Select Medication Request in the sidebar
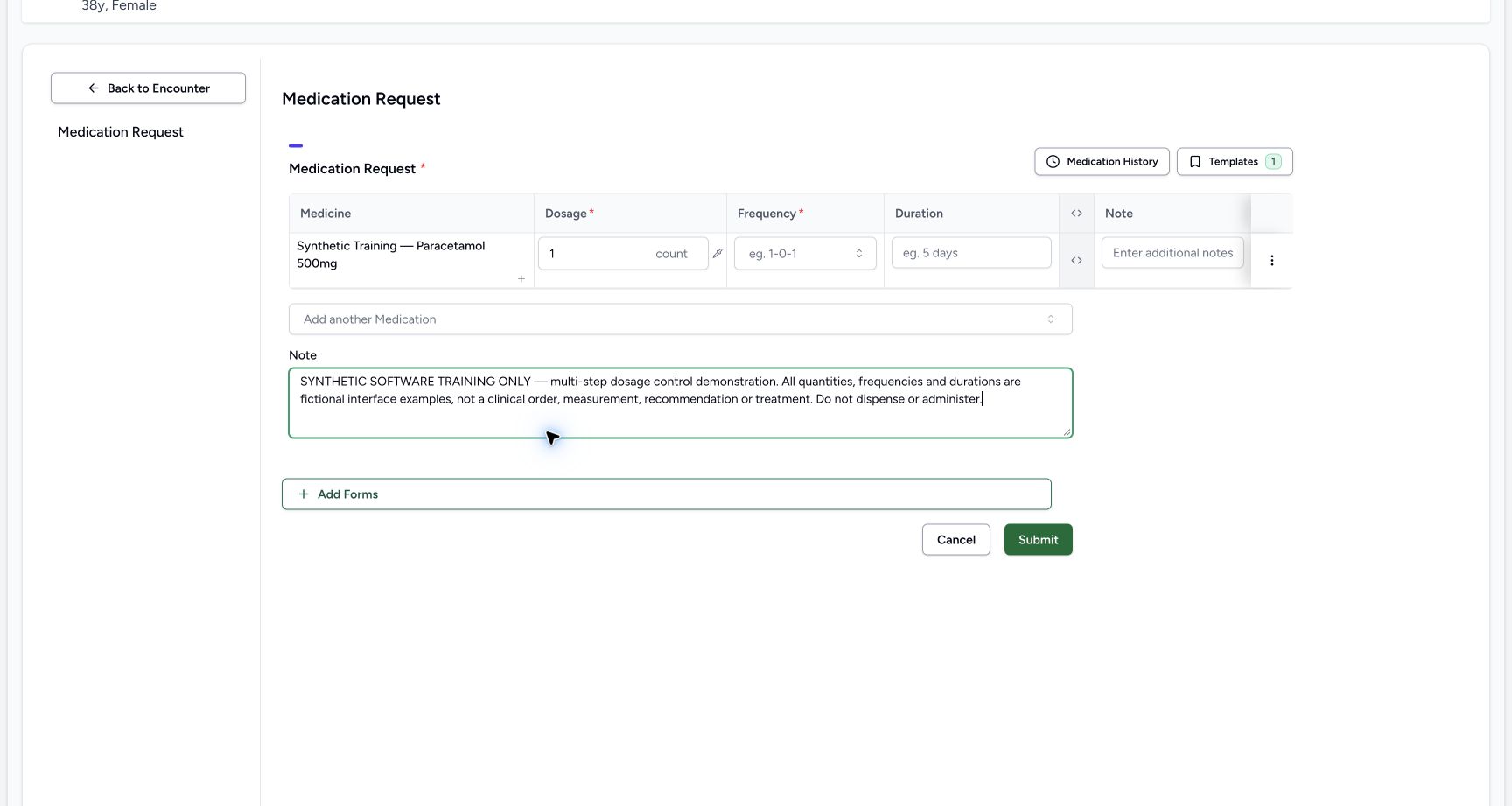Viewport: 1512px width, 806px height. pos(121,131)
